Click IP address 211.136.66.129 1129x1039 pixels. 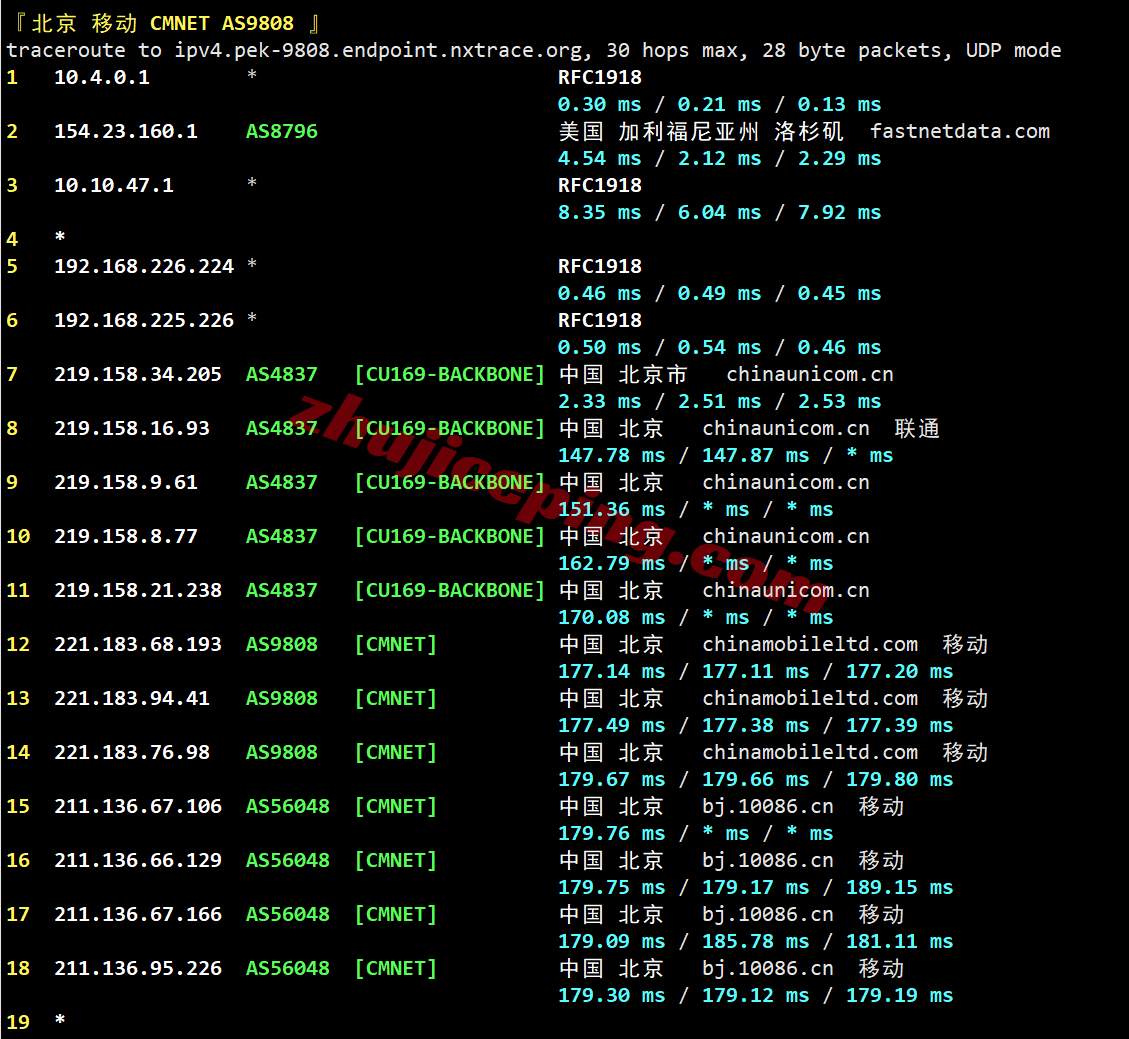138,860
